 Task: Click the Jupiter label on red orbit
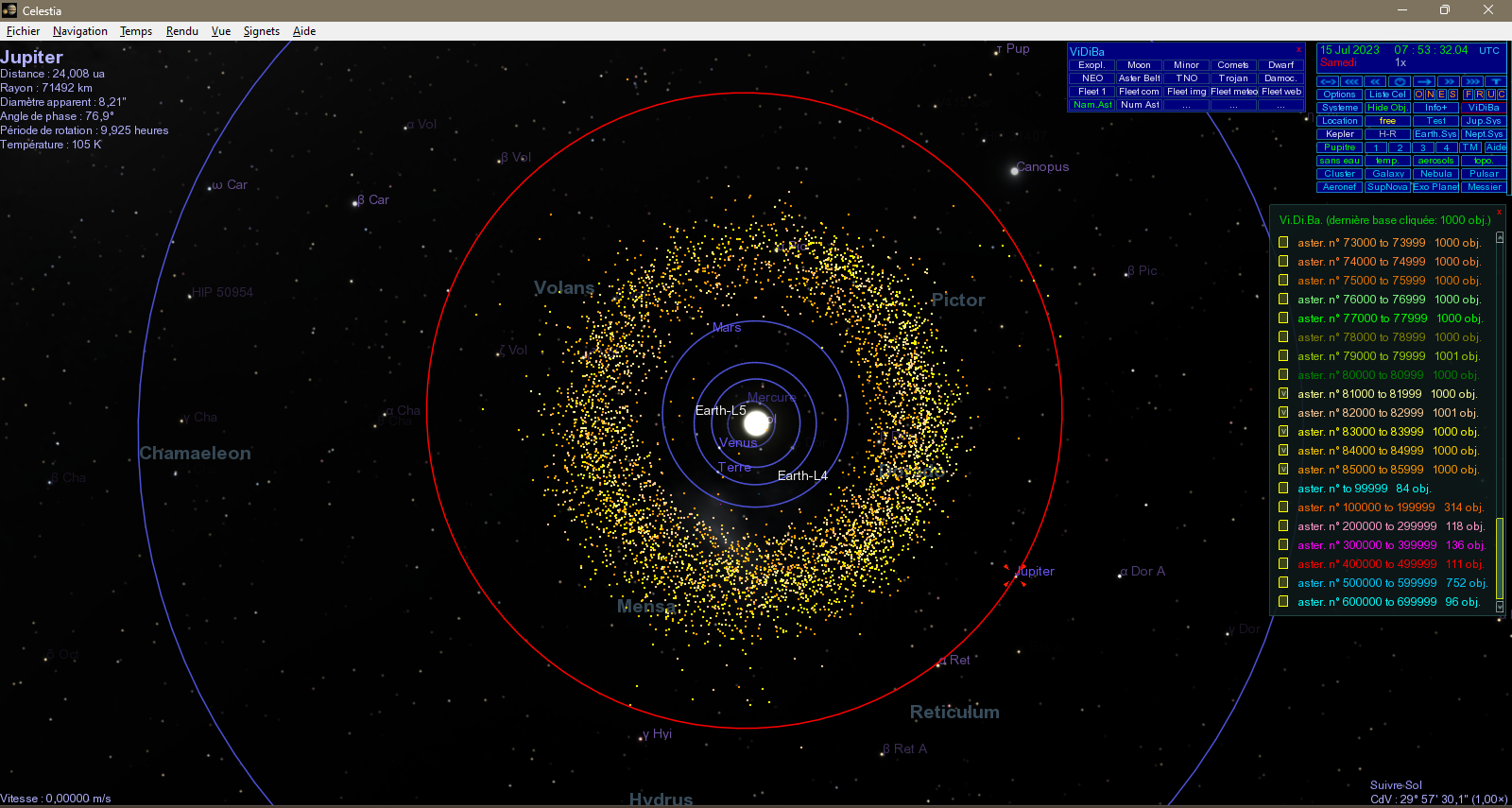coord(1035,572)
